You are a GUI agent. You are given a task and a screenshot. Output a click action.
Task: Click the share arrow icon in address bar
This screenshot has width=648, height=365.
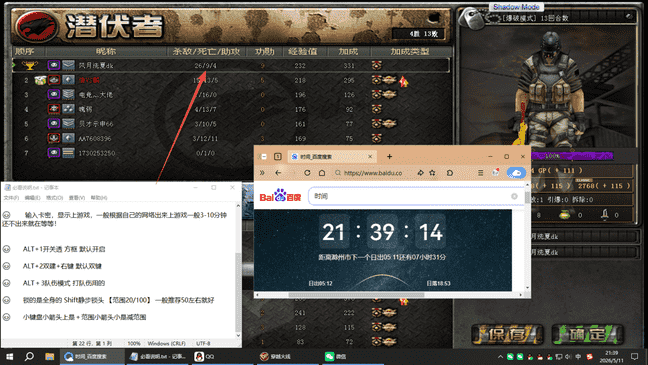[x=420, y=173]
